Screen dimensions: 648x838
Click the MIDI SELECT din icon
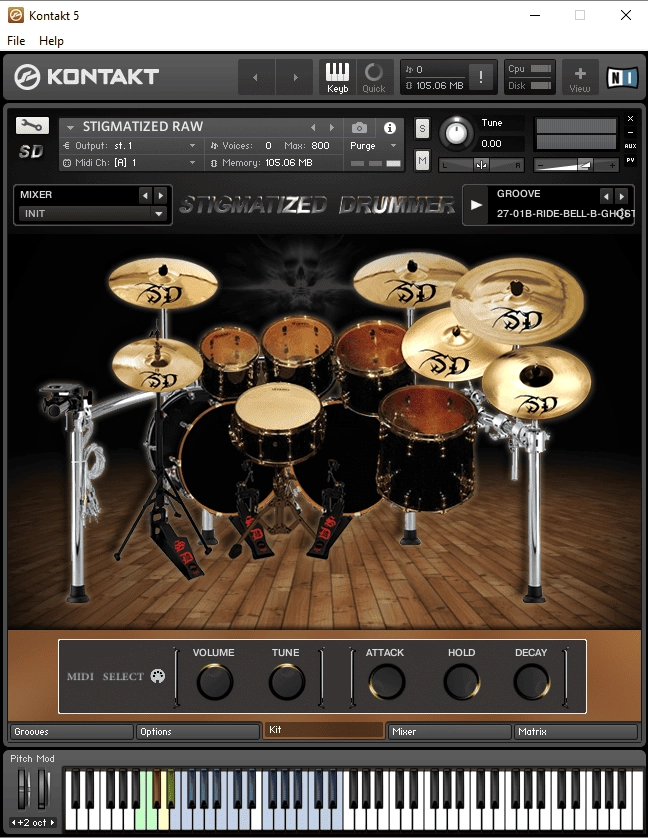158,676
